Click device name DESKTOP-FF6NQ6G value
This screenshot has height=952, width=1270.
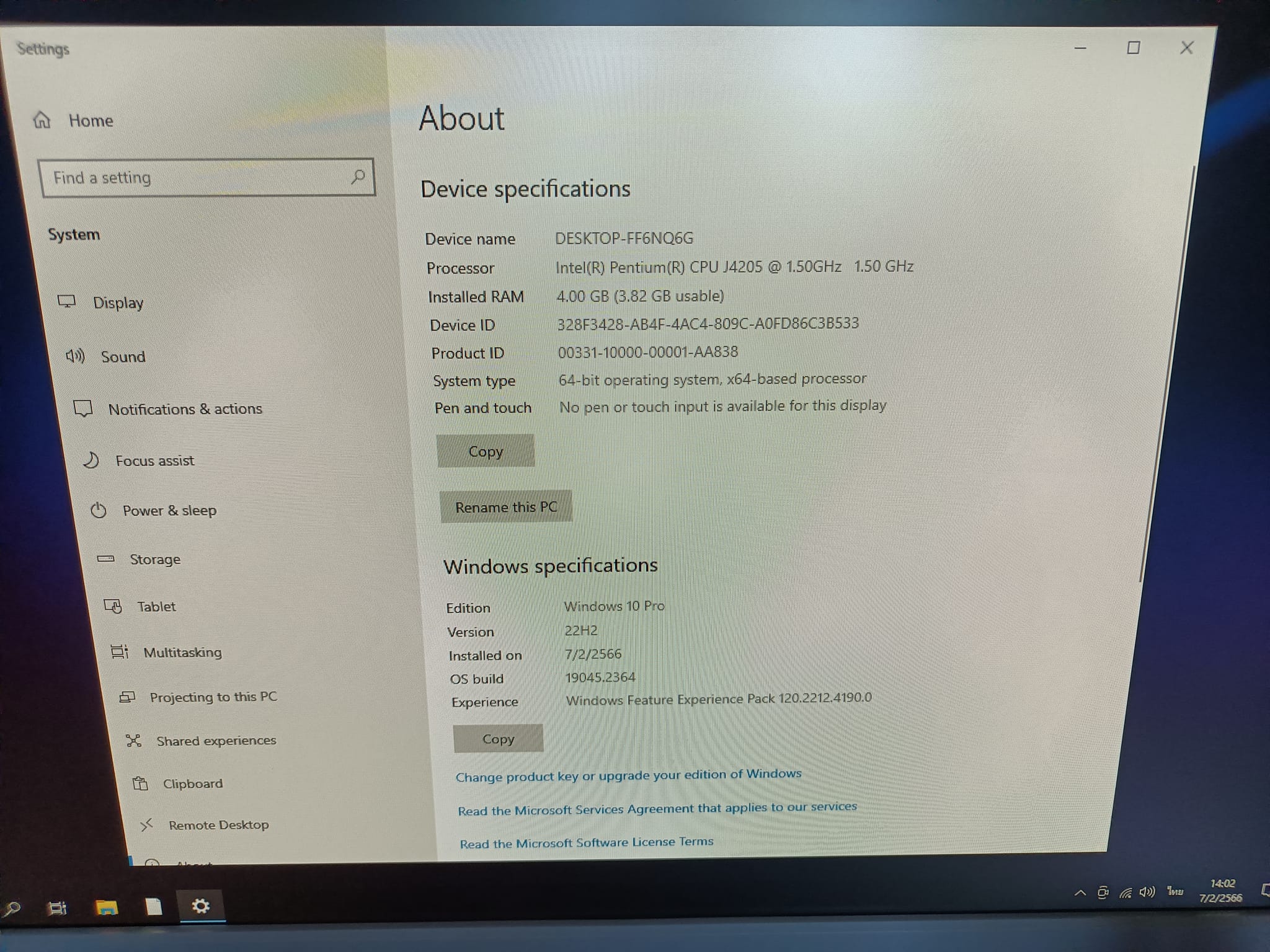point(624,238)
